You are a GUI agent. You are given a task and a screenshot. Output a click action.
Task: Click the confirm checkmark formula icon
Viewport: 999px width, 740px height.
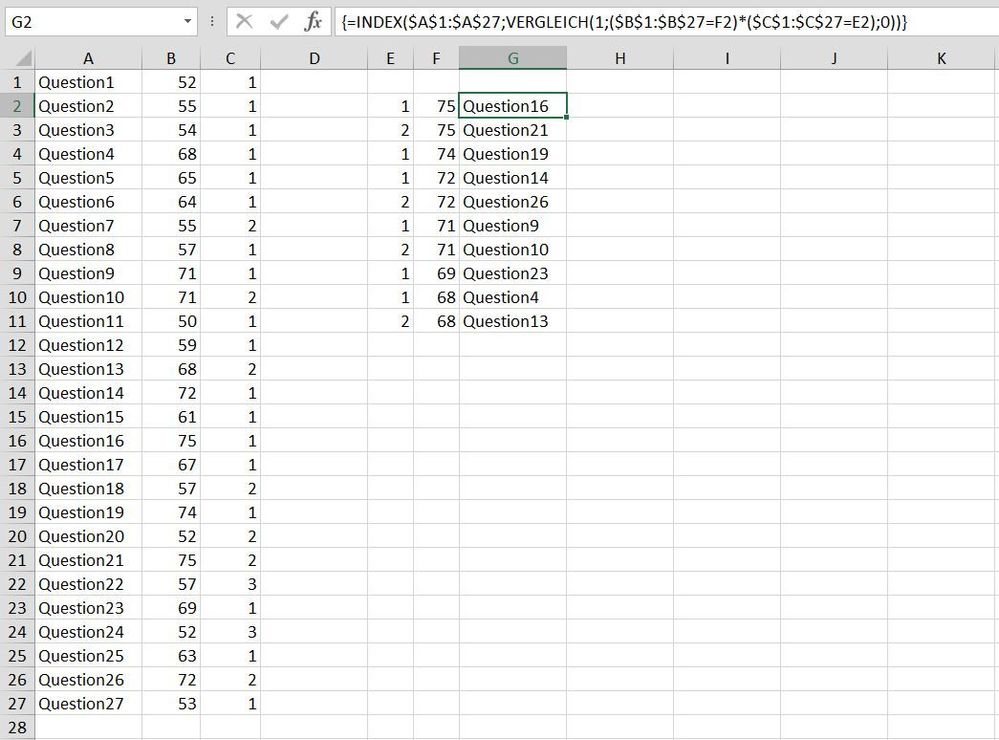tap(278, 22)
